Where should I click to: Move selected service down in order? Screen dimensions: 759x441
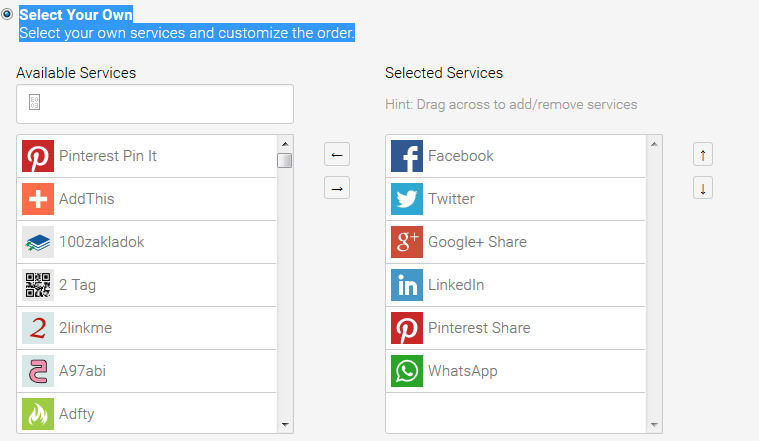(703, 187)
